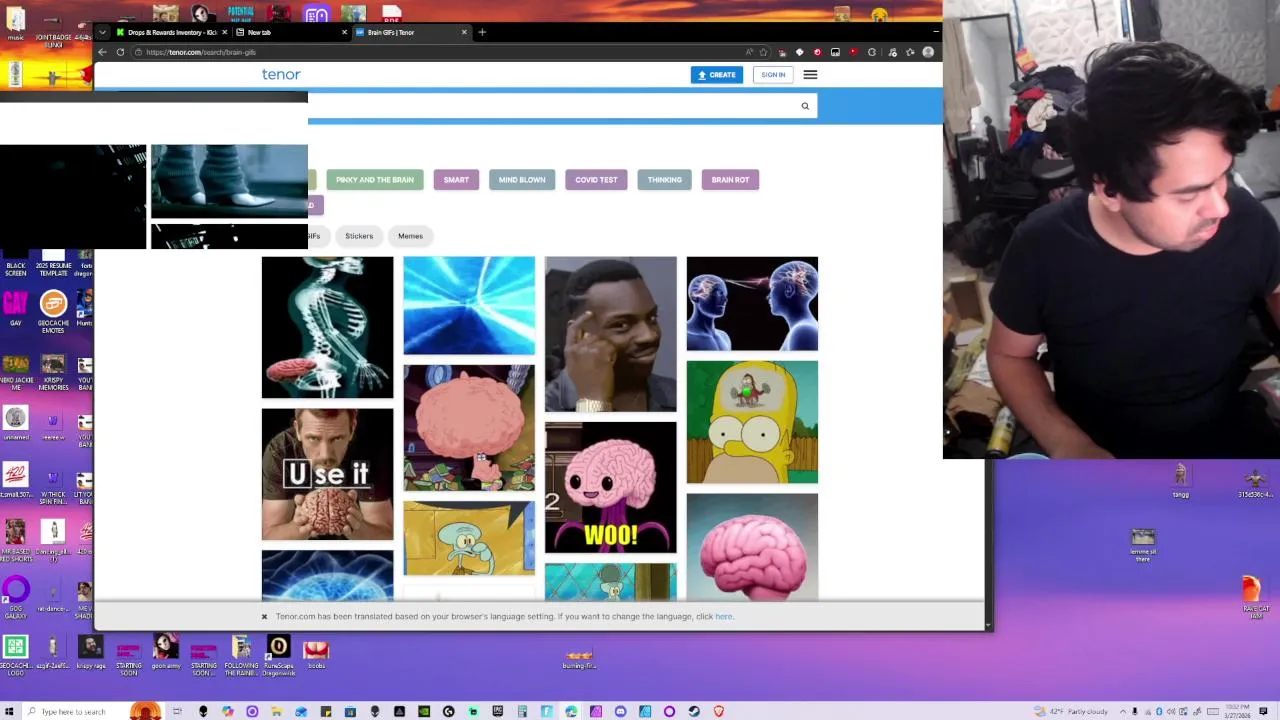Select the PINKY AND THE BRAIN tag

click(x=375, y=180)
